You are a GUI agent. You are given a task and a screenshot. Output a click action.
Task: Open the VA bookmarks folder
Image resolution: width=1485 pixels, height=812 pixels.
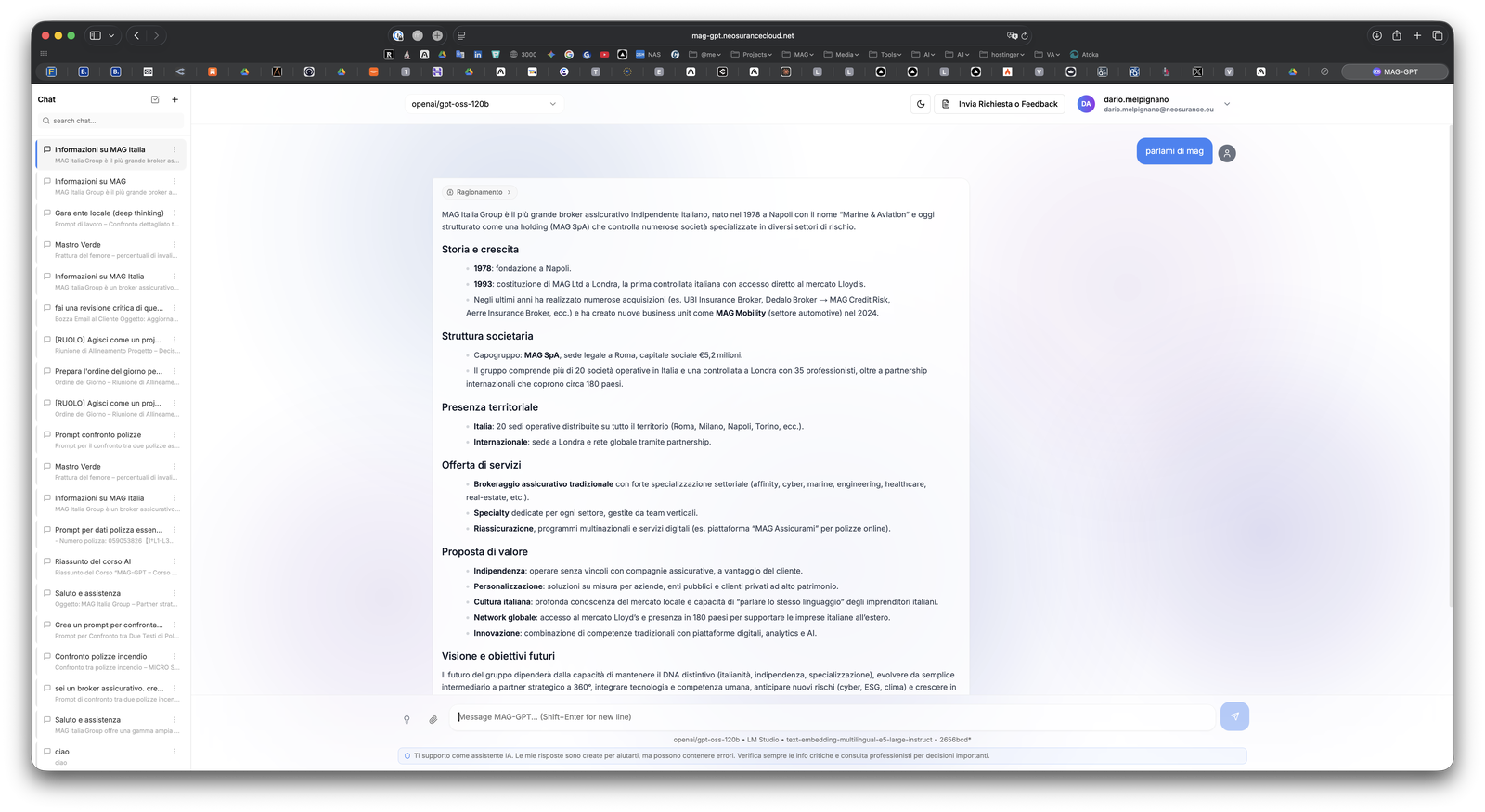[x=1047, y=55]
